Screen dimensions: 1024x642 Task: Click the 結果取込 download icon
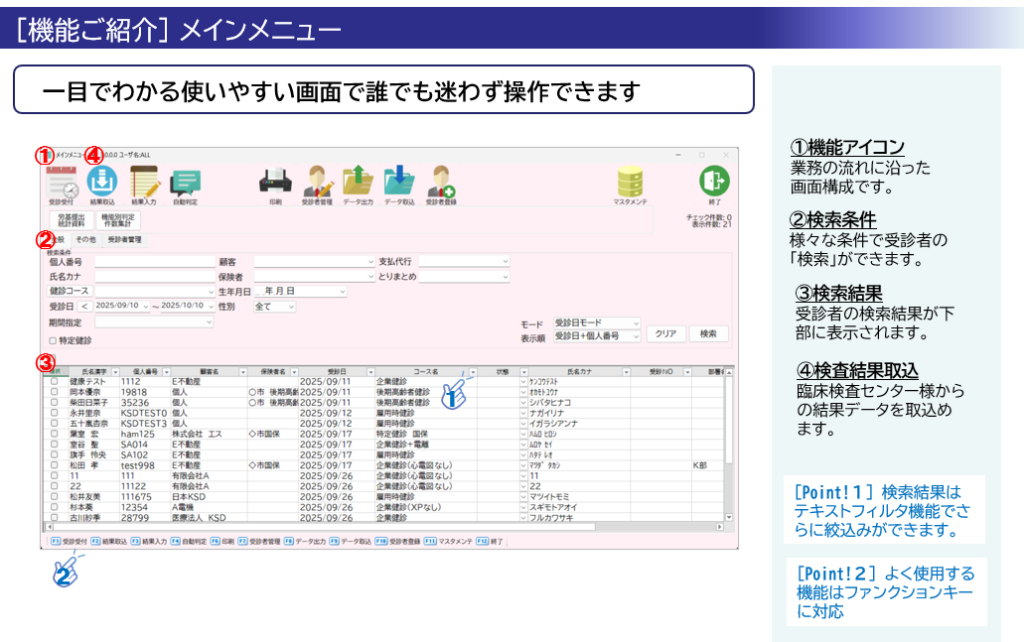pyautogui.click(x=103, y=185)
